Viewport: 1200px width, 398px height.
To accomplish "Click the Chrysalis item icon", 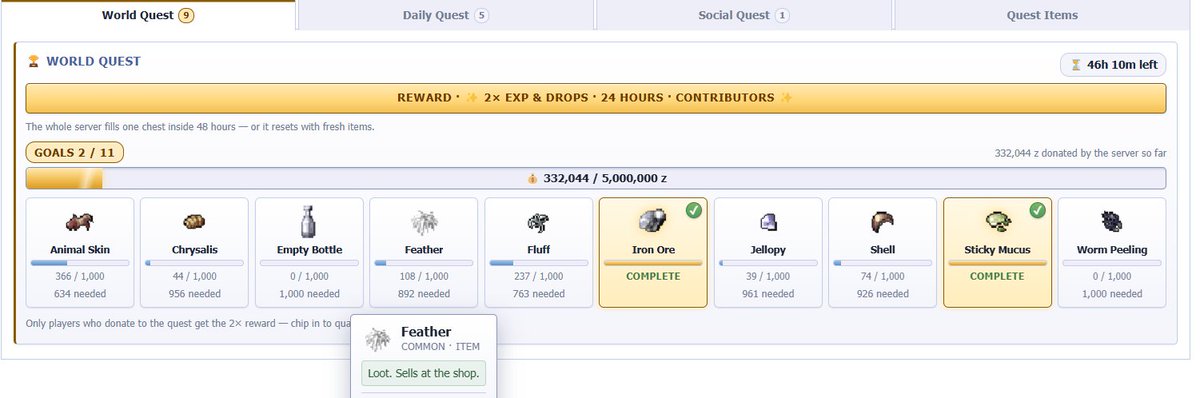I will pyautogui.click(x=194, y=221).
